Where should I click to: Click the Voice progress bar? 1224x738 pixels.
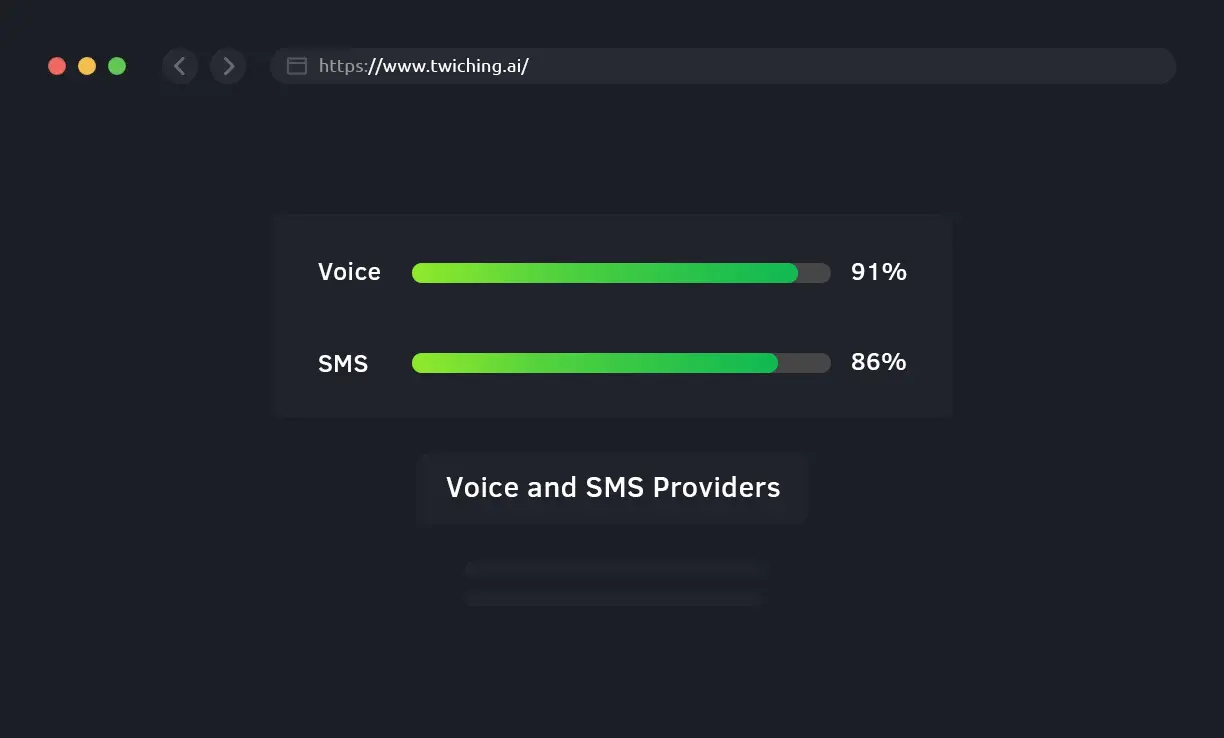tap(621, 273)
